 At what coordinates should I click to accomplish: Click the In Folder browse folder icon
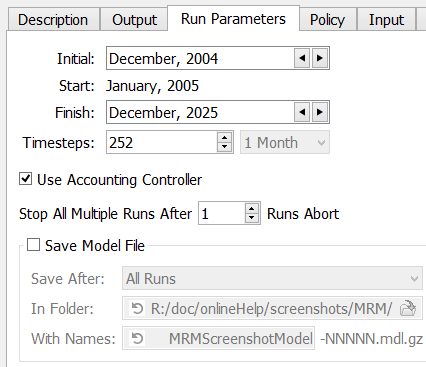point(408,308)
